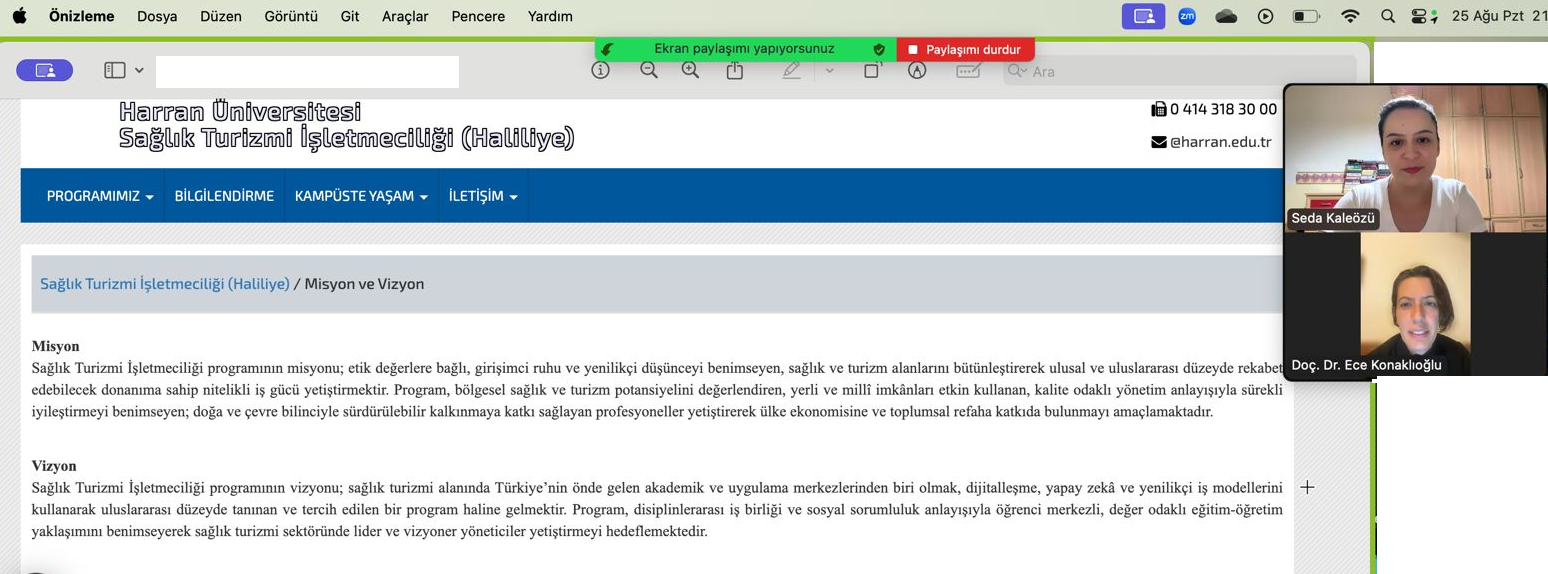The width and height of the screenshot is (1548, 574).
Task: Open the highlight color dropdown arrow
Action: 829,71
